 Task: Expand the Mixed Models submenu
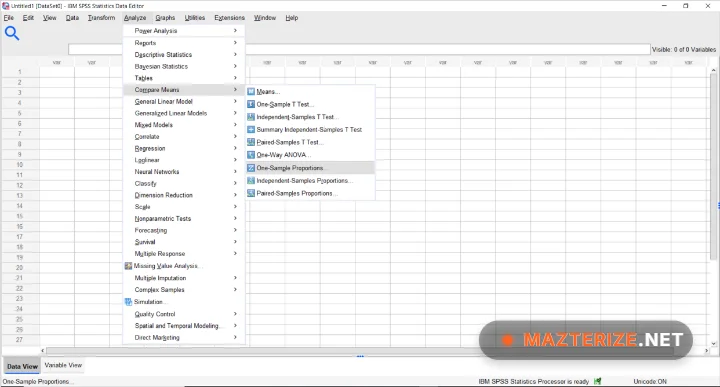pyautogui.click(x=184, y=125)
